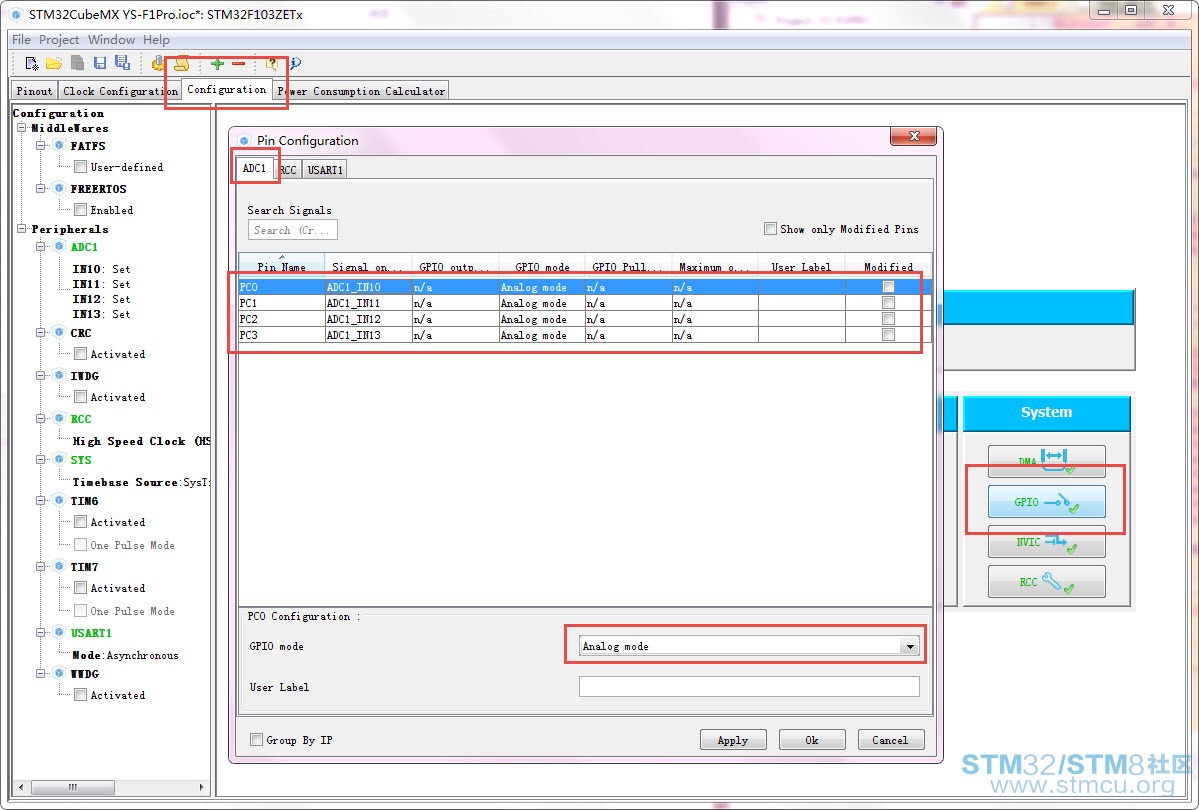Click the New Project toolbar icon
Screen dimensions: 1199x810
[x=31, y=63]
